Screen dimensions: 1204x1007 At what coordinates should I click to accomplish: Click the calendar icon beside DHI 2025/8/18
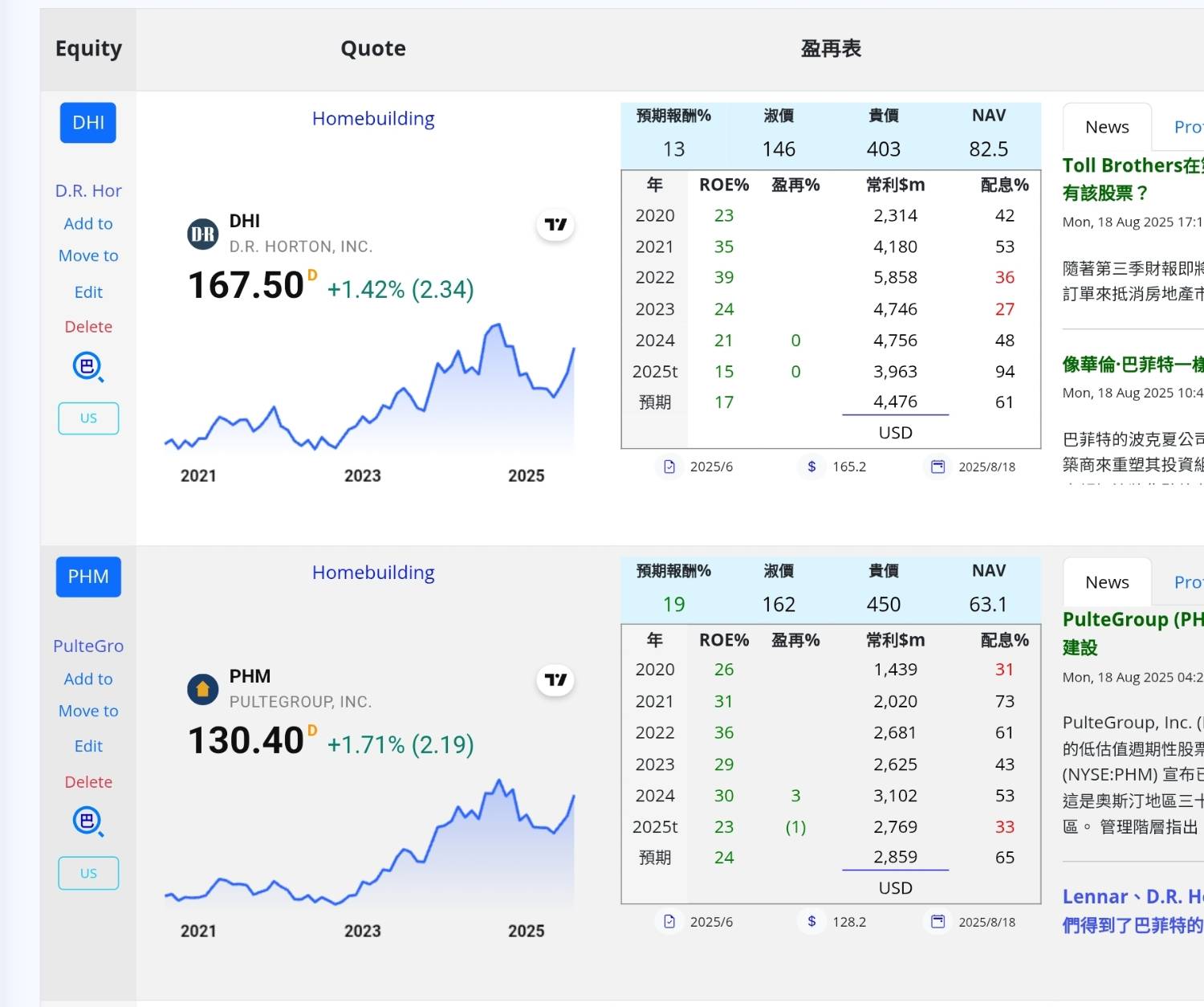938,467
